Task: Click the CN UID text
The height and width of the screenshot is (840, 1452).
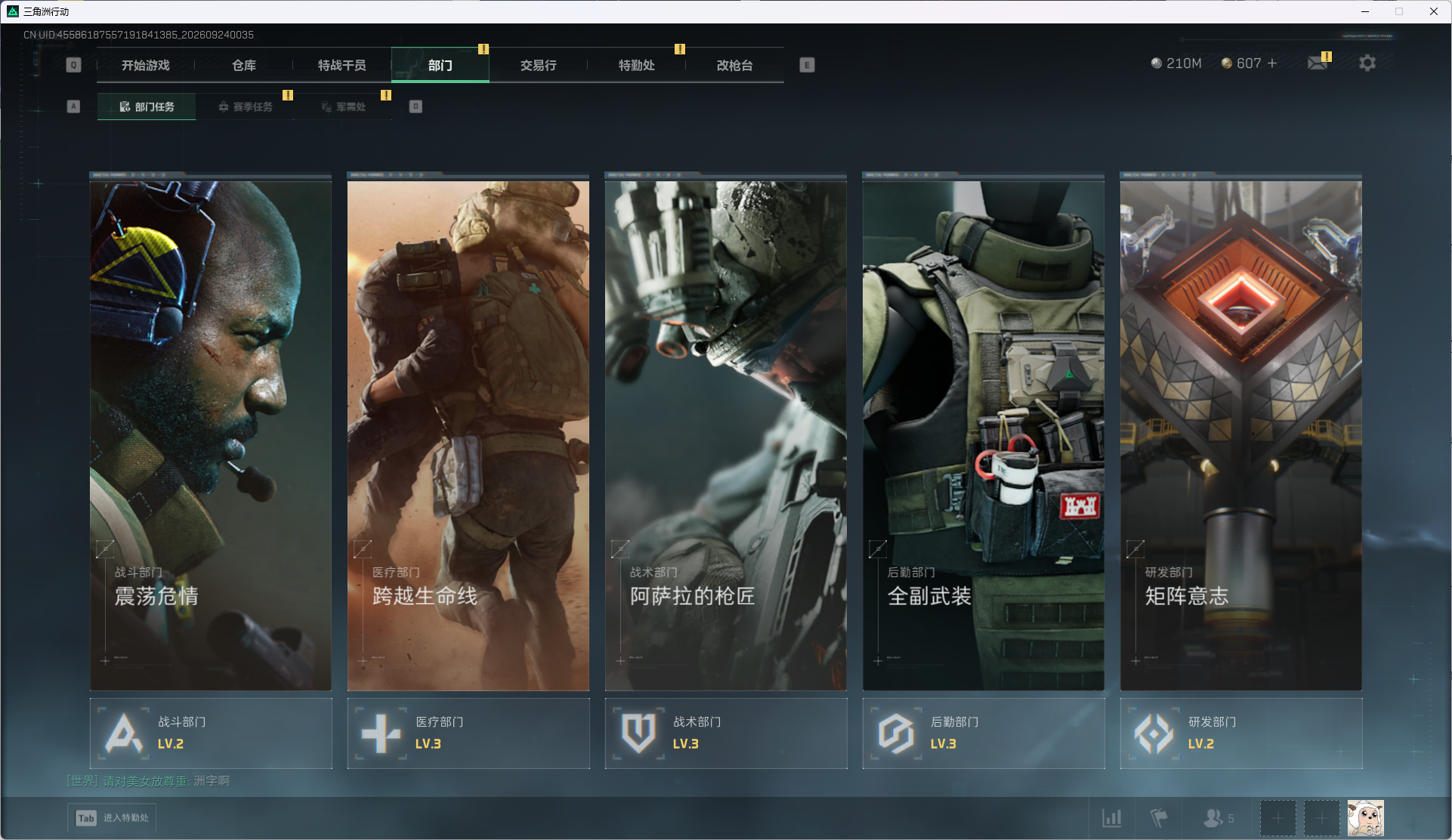Action: tap(138, 35)
